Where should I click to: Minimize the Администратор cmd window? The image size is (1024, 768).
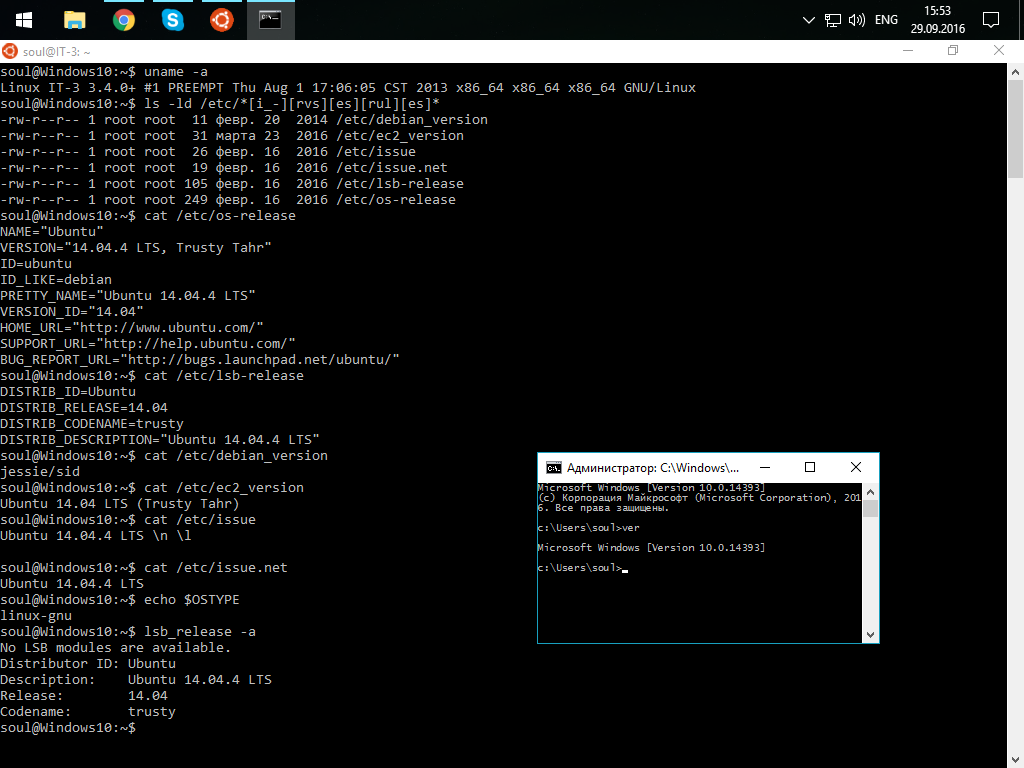pos(765,468)
